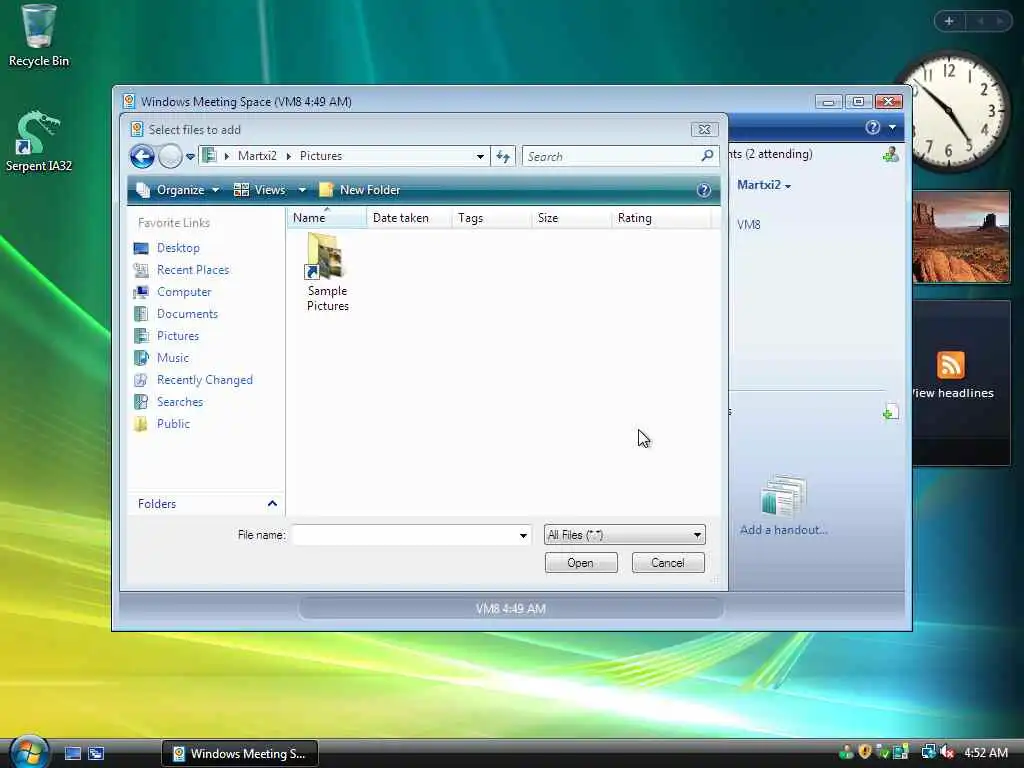The height and width of the screenshot is (768, 1024).
Task: Click the VM8 4:49 AM status bar
Action: tap(511, 609)
